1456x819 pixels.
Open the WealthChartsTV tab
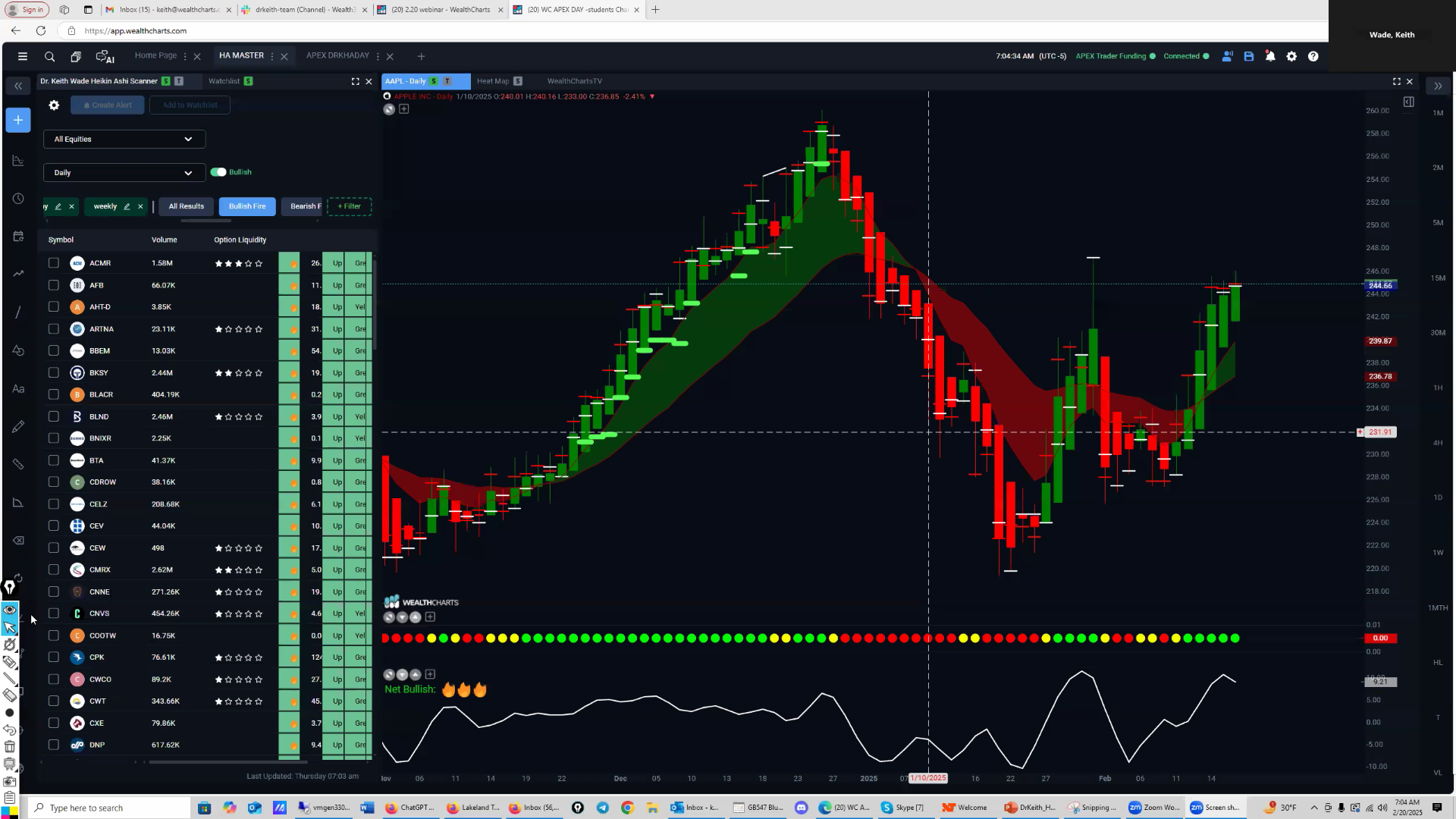coord(574,81)
